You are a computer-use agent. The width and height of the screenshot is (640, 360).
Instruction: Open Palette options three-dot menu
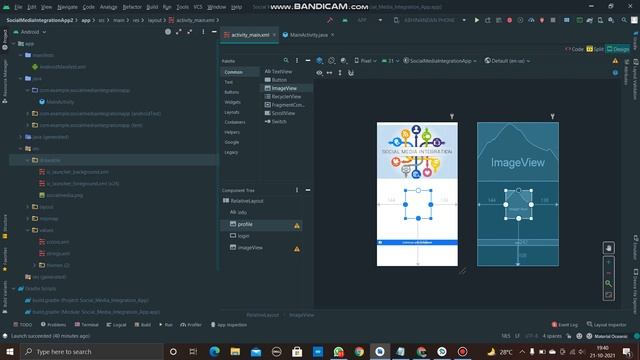point(297,60)
